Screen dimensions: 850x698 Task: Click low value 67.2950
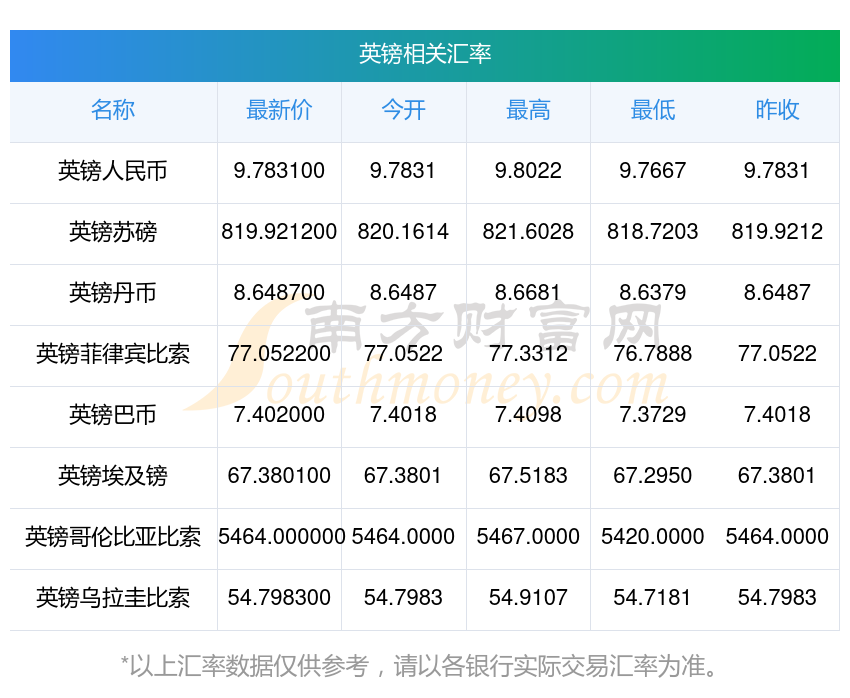[653, 476]
